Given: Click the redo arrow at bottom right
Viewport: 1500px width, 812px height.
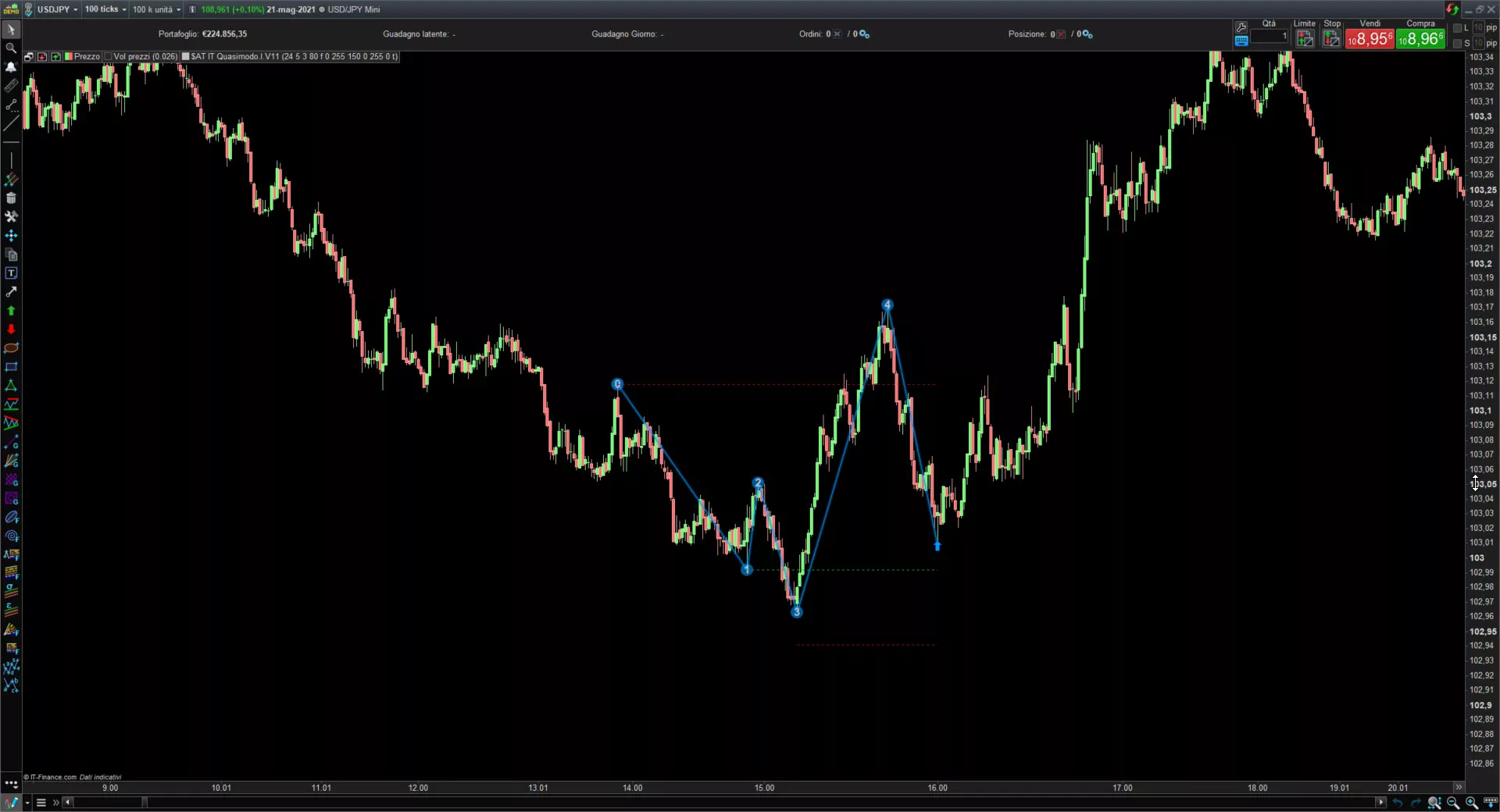Looking at the screenshot, I should coord(1416,803).
